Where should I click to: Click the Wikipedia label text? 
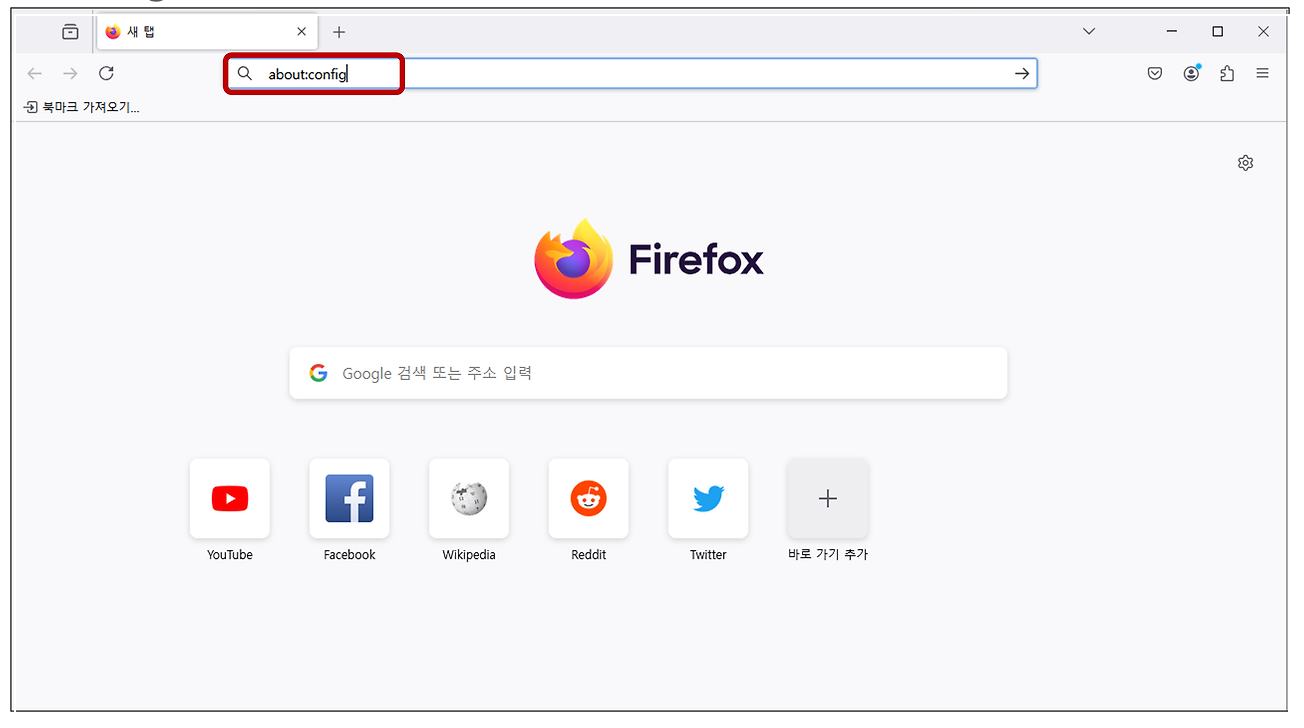tap(469, 555)
